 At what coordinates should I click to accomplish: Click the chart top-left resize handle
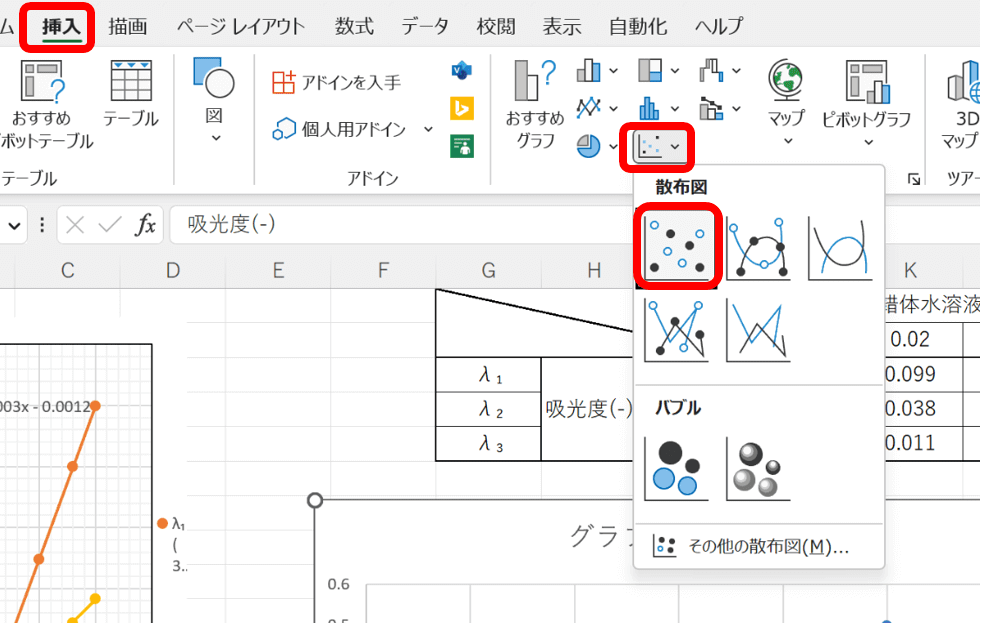(315, 500)
